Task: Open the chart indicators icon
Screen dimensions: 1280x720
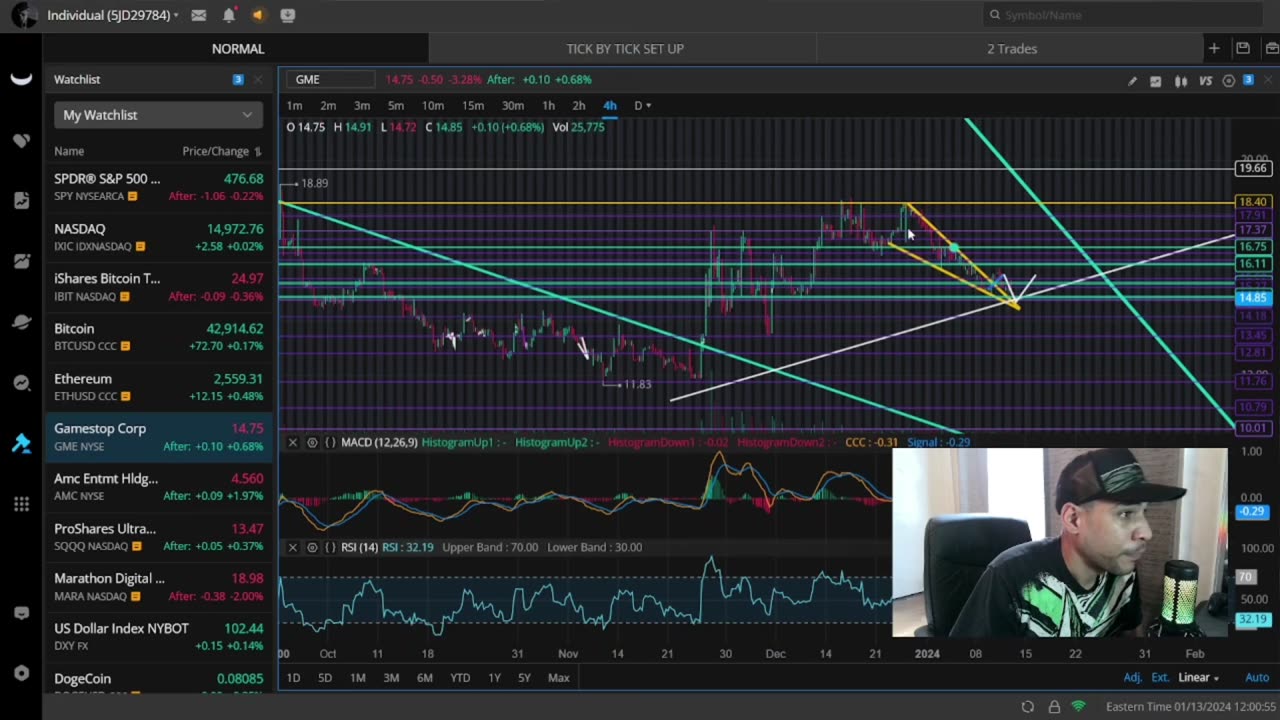Action: tap(1156, 81)
